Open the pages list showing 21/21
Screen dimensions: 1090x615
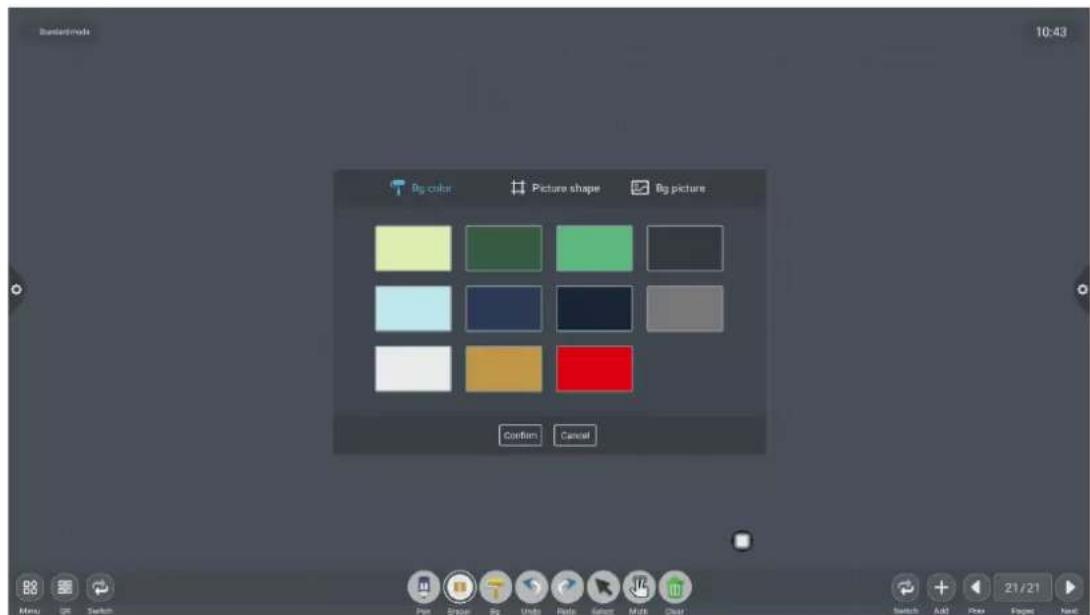click(1023, 588)
